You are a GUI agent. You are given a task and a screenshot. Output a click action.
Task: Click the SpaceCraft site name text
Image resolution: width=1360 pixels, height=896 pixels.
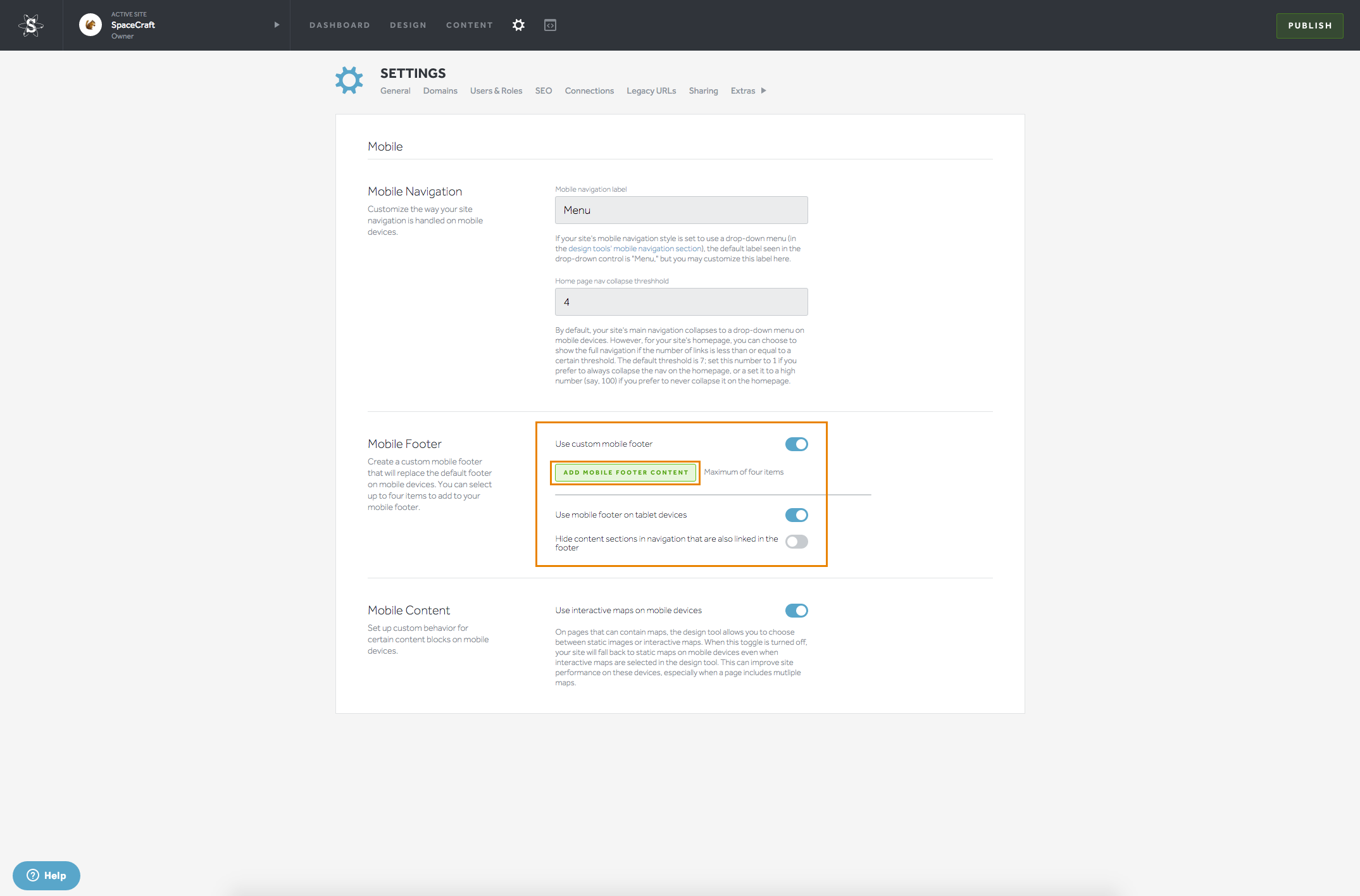pos(133,25)
